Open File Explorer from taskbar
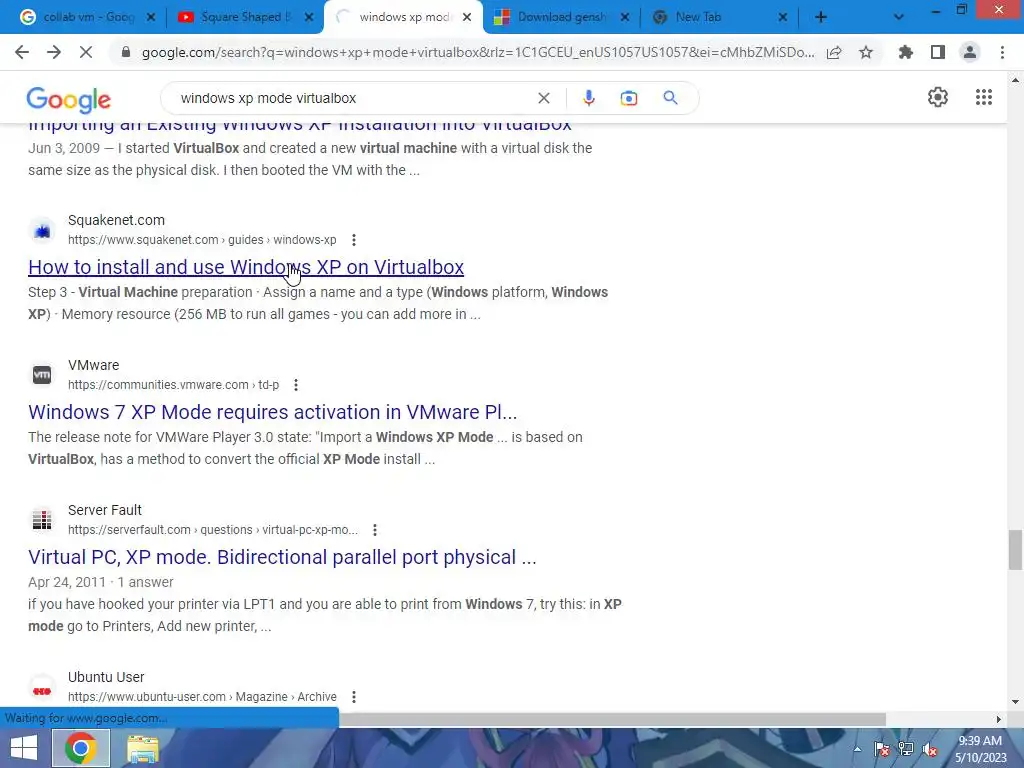Viewport: 1024px width, 768px height. pos(142,749)
